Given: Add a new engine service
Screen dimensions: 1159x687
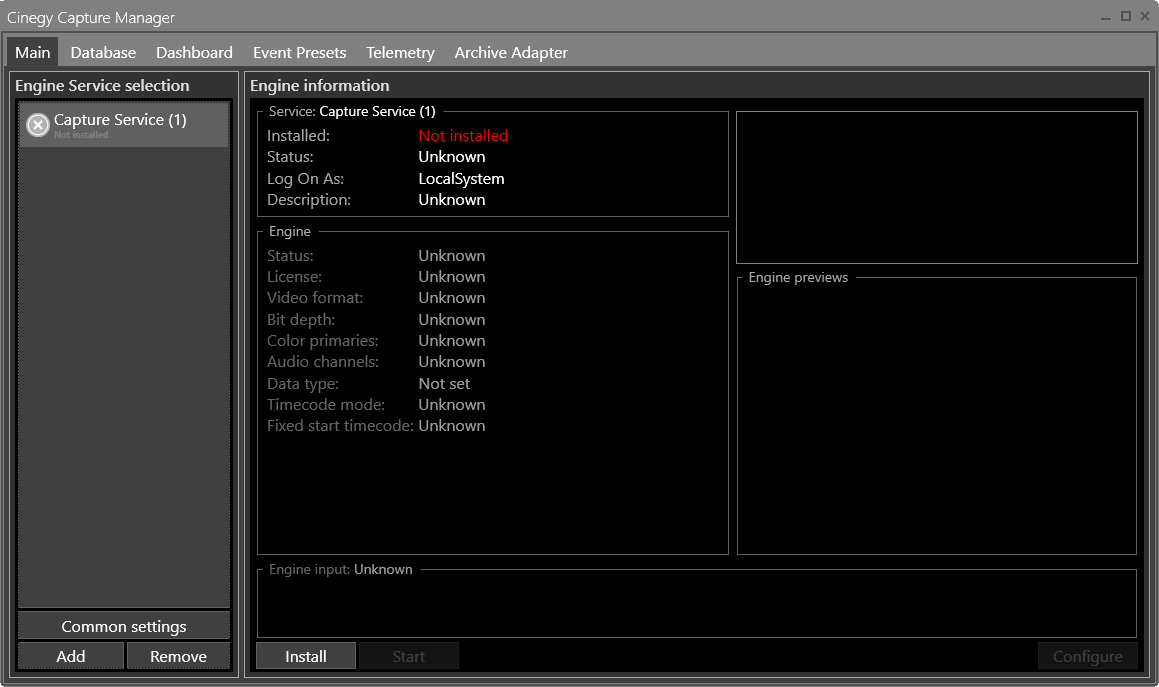Looking at the screenshot, I should pos(71,656).
